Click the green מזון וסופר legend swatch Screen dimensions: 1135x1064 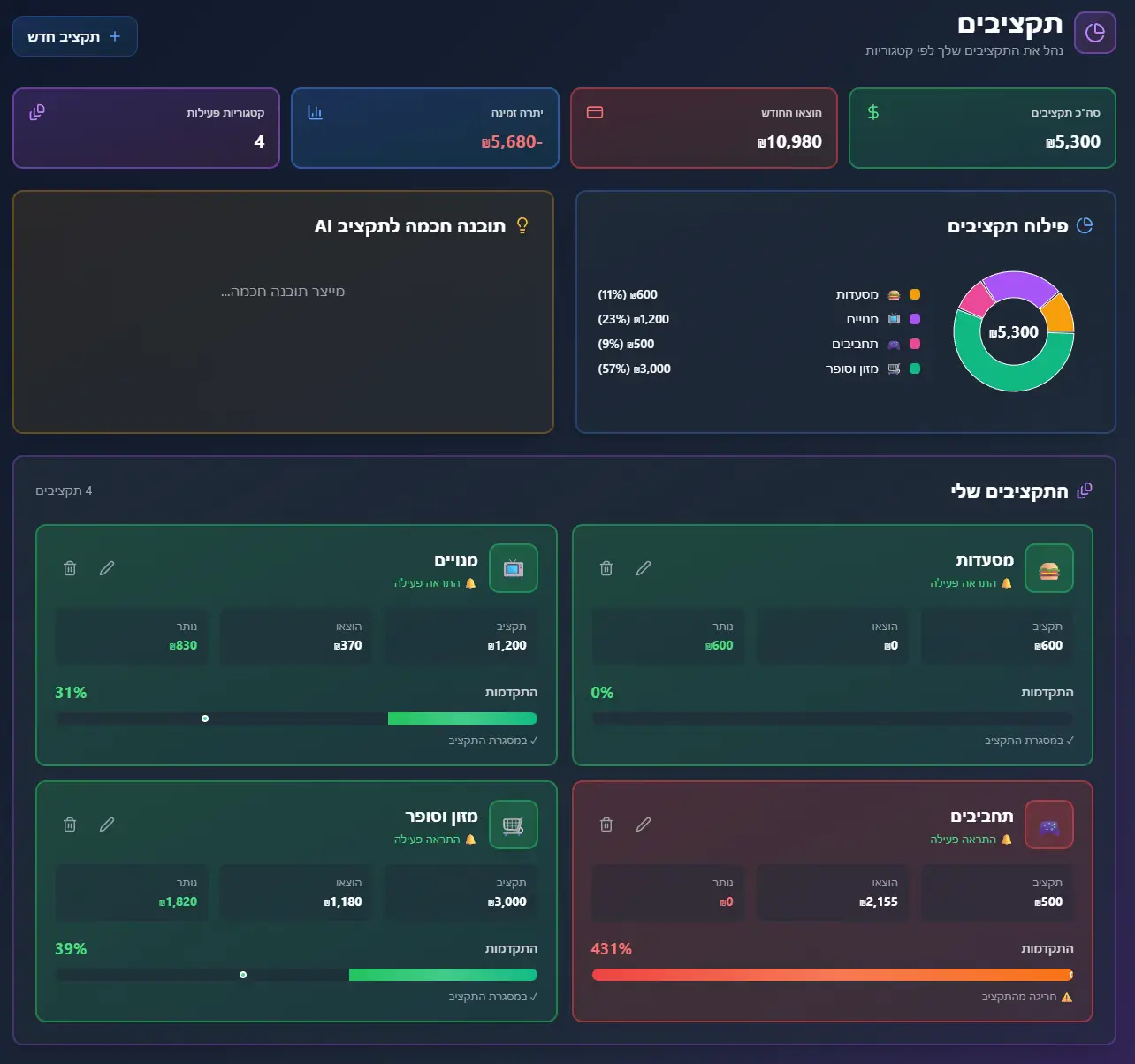915,369
